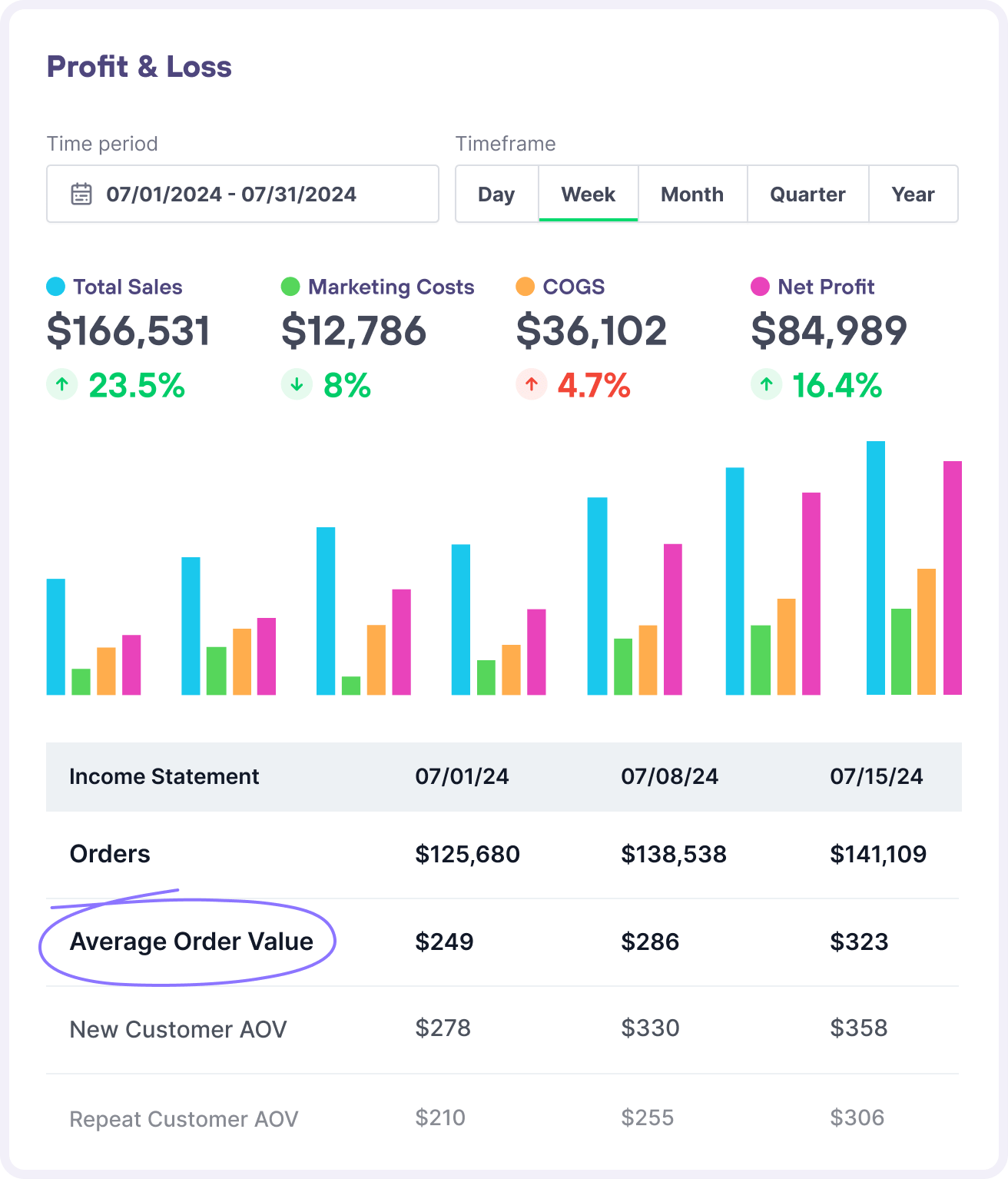The height and width of the screenshot is (1179, 1008).
Task: Click the down arrow icon beside 8%
Action: point(297,384)
